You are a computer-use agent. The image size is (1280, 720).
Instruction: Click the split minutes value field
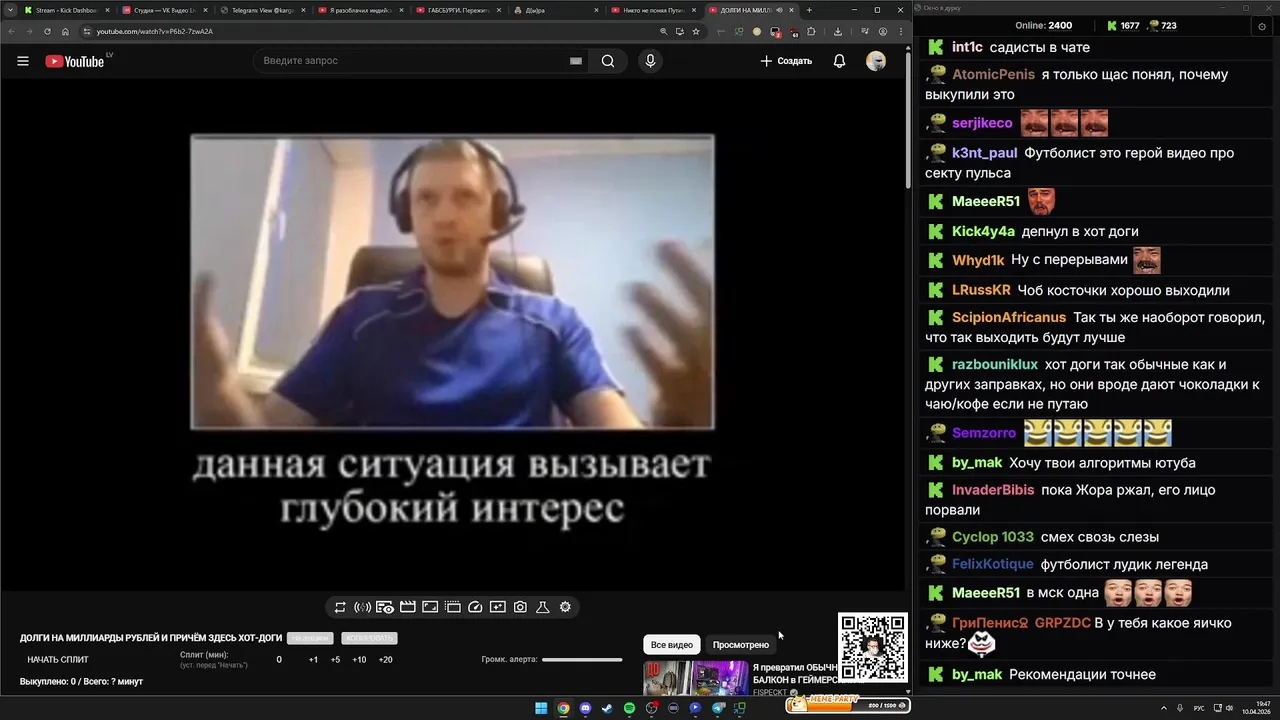click(x=279, y=659)
